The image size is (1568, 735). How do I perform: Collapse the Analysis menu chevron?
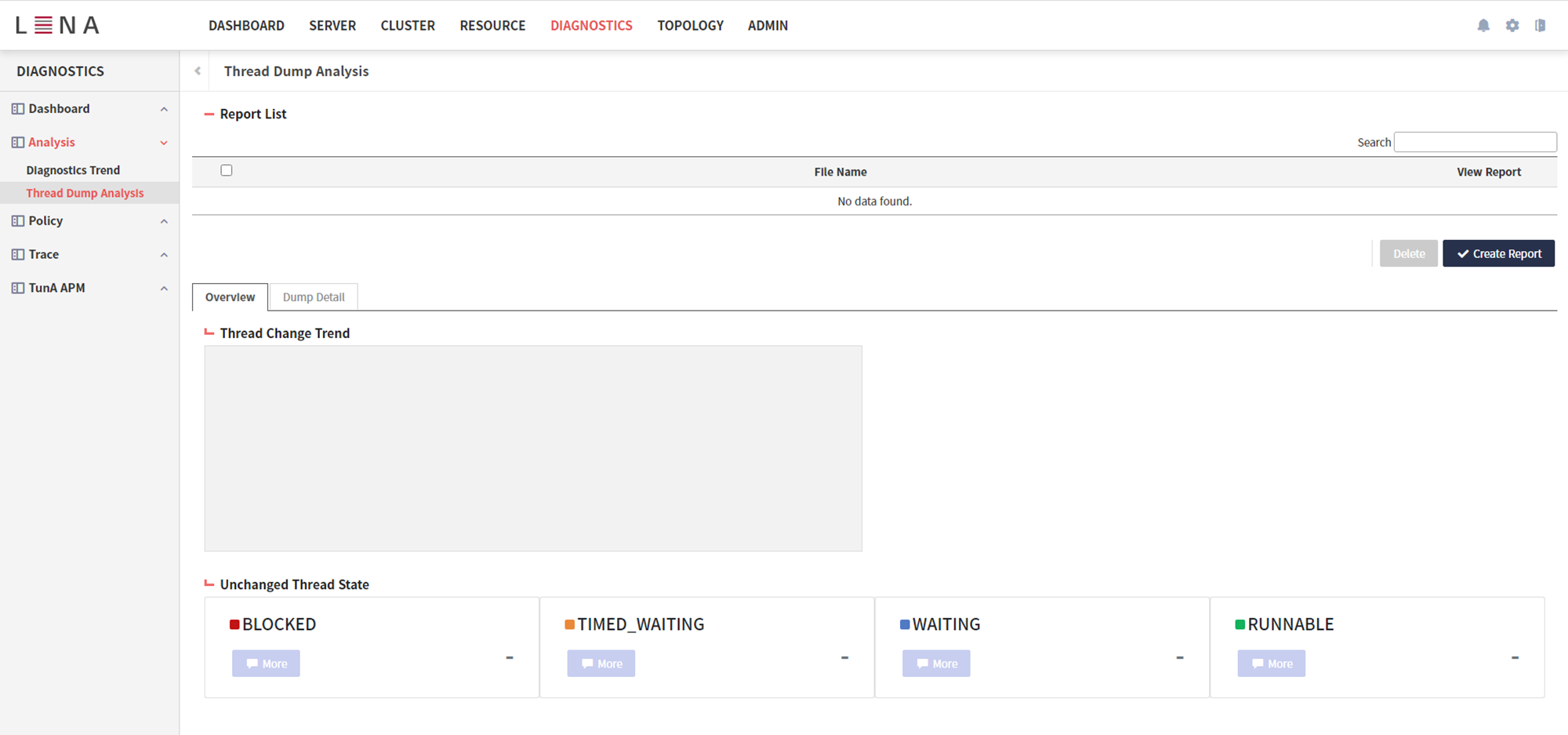[x=164, y=143]
